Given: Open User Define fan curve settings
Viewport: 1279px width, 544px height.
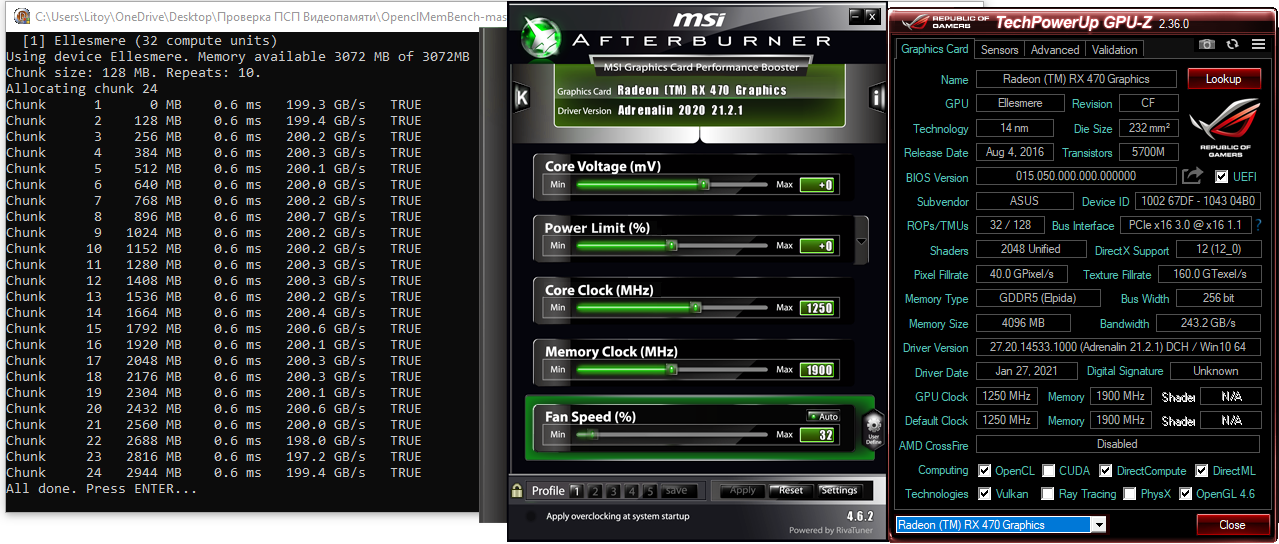Looking at the screenshot, I should 872,430.
